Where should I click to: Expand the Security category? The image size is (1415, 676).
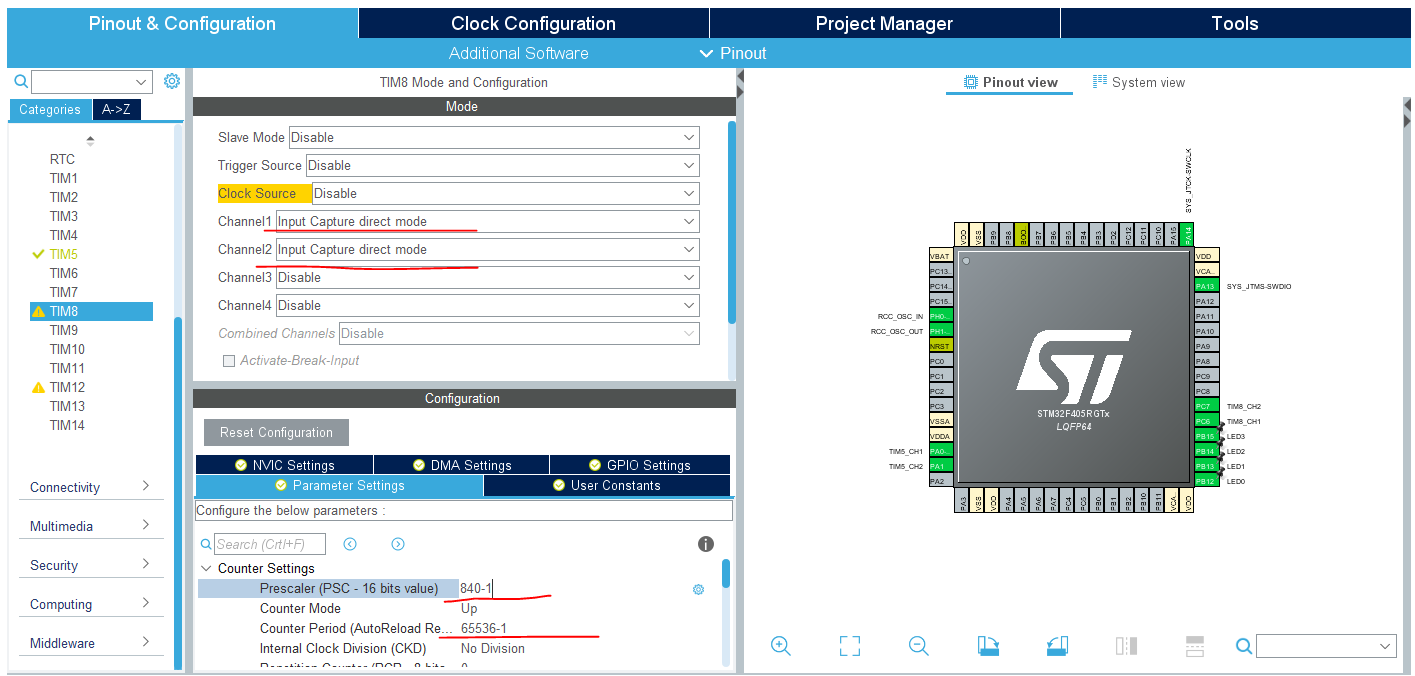coord(91,565)
